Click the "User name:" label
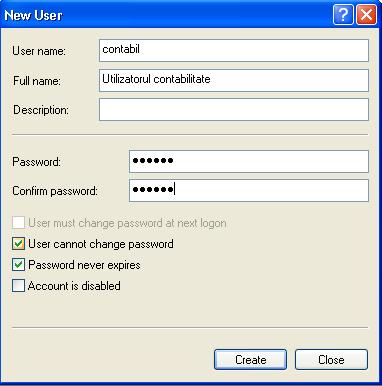 [39, 51]
